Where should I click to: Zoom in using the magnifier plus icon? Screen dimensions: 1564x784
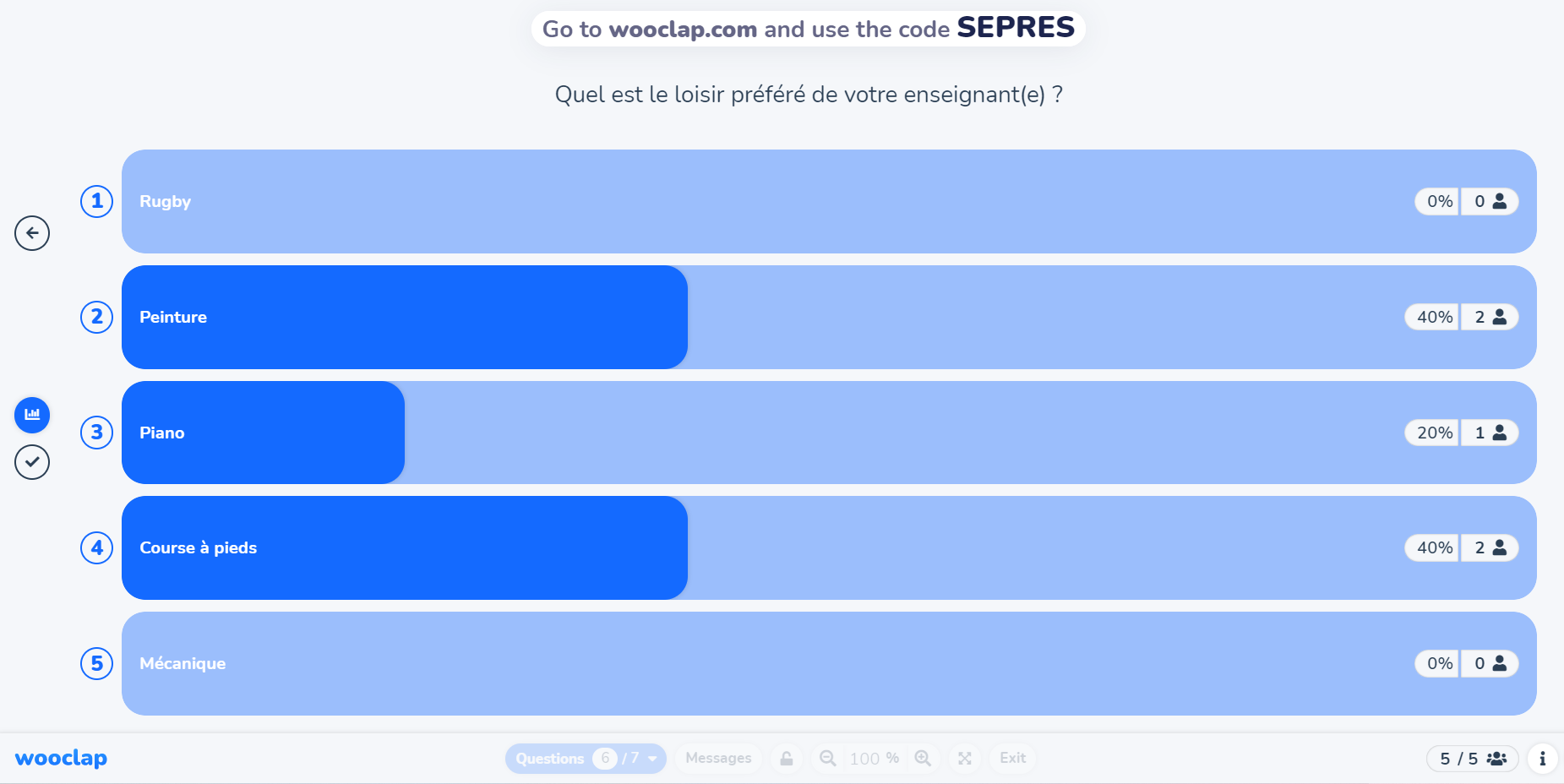[x=924, y=758]
